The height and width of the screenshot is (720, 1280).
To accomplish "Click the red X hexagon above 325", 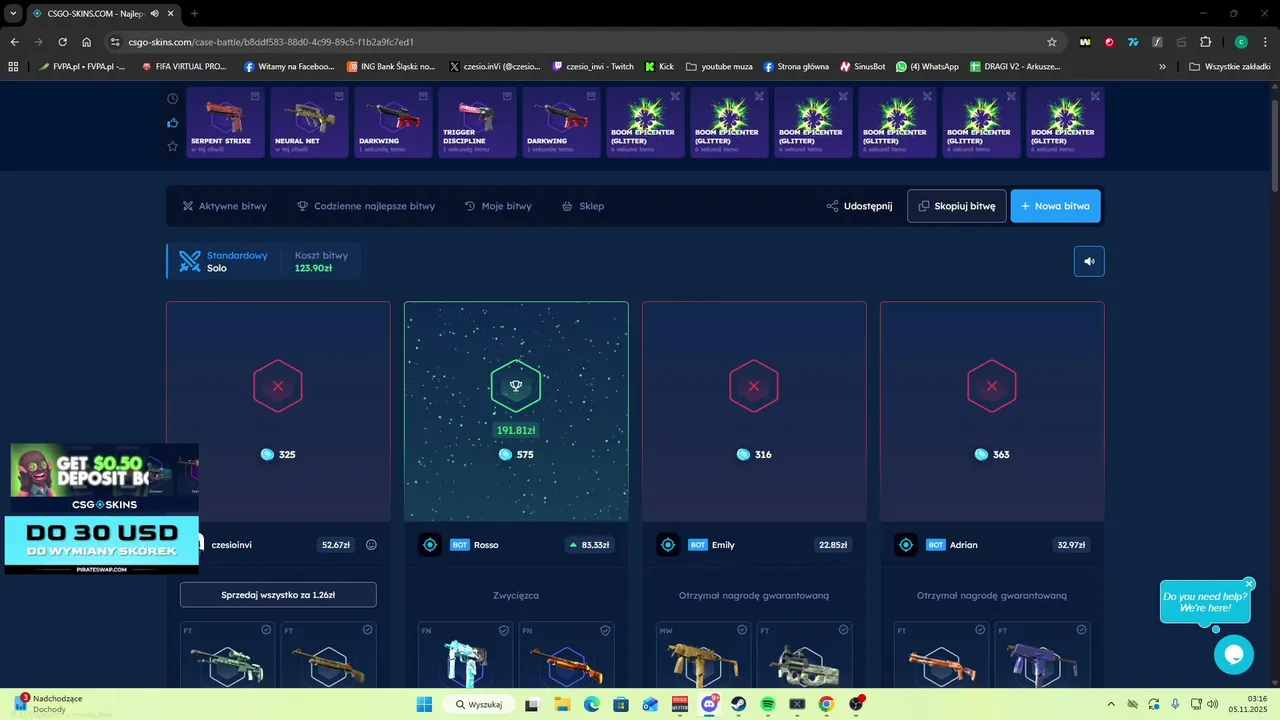I will (x=278, y=386).
